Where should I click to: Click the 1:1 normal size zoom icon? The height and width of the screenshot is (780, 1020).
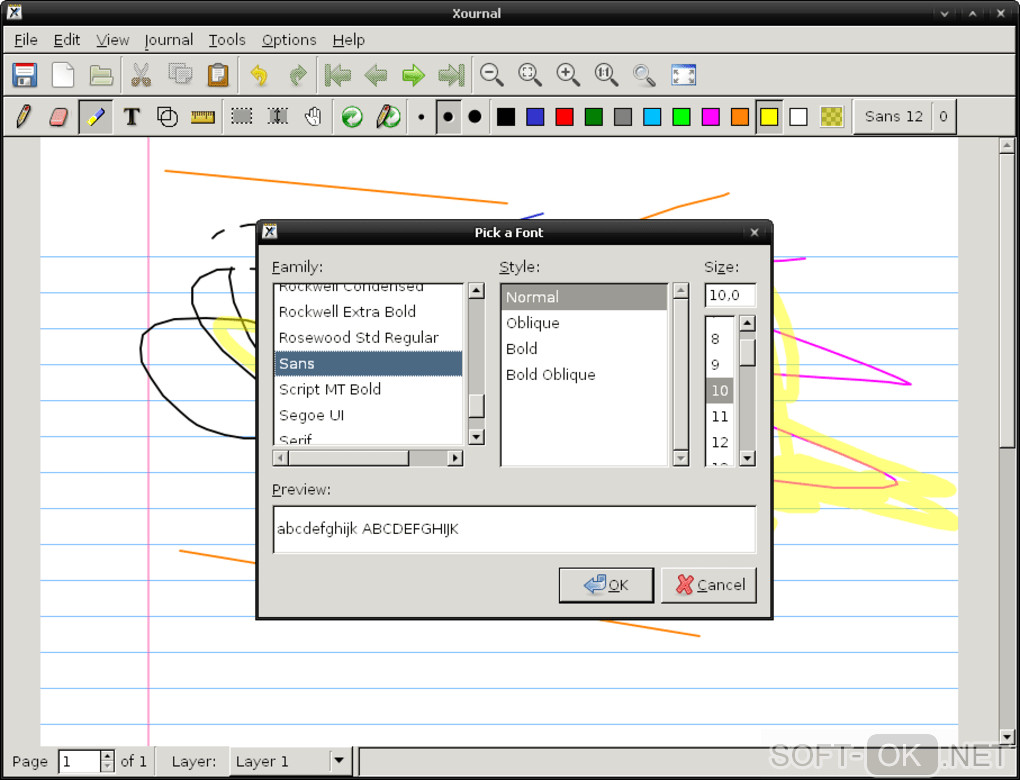click(606, 75)
